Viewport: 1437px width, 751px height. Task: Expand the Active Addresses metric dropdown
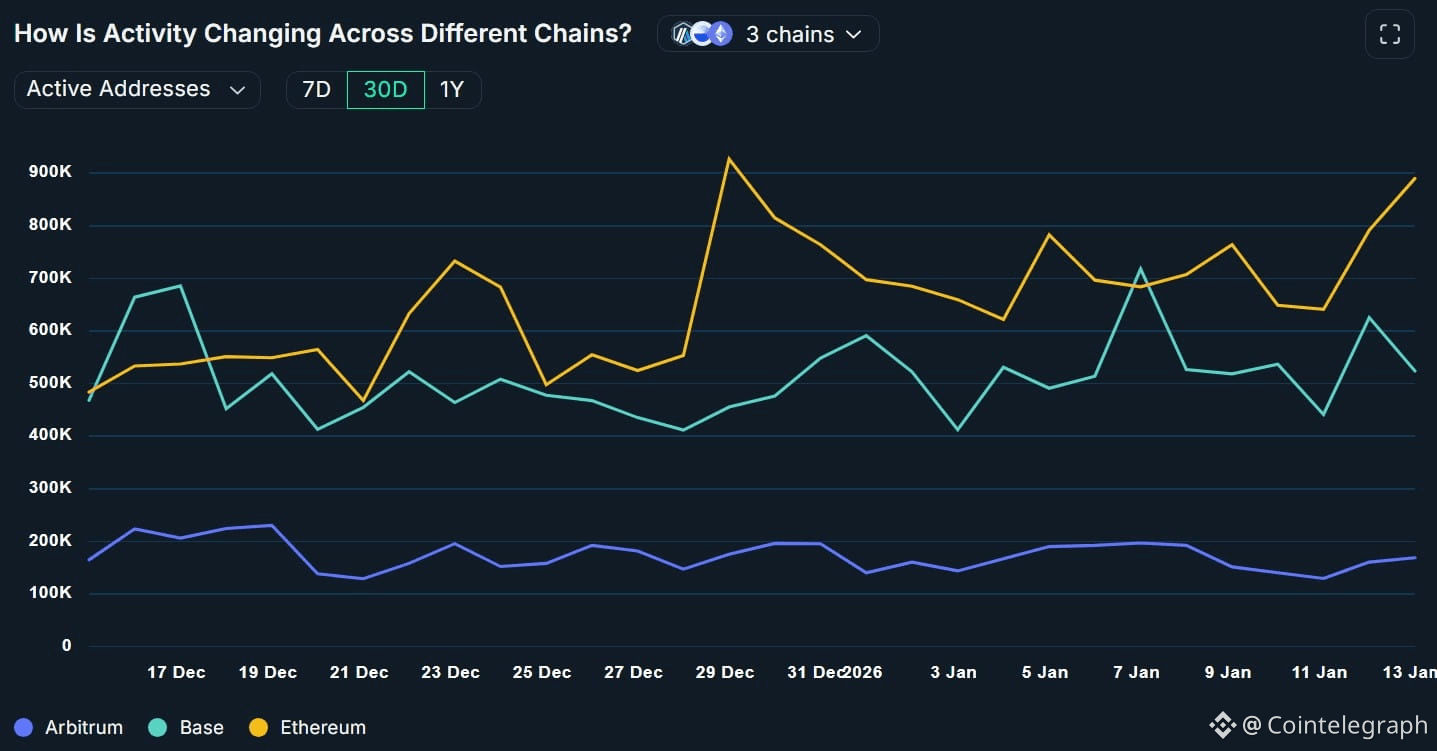pos(137,89)
